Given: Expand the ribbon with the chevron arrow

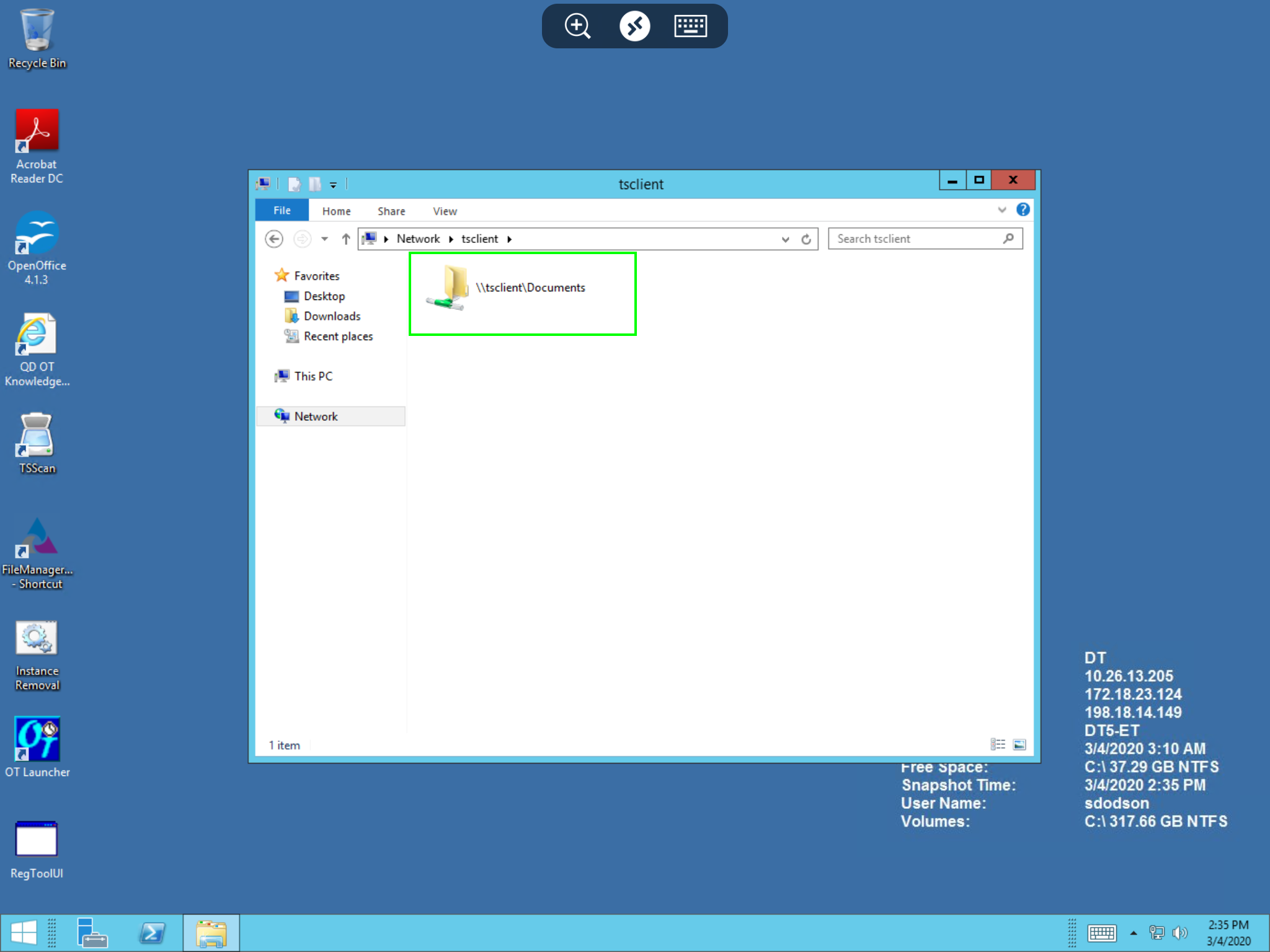Looking at the screenshot, I should click(1001, 210).
